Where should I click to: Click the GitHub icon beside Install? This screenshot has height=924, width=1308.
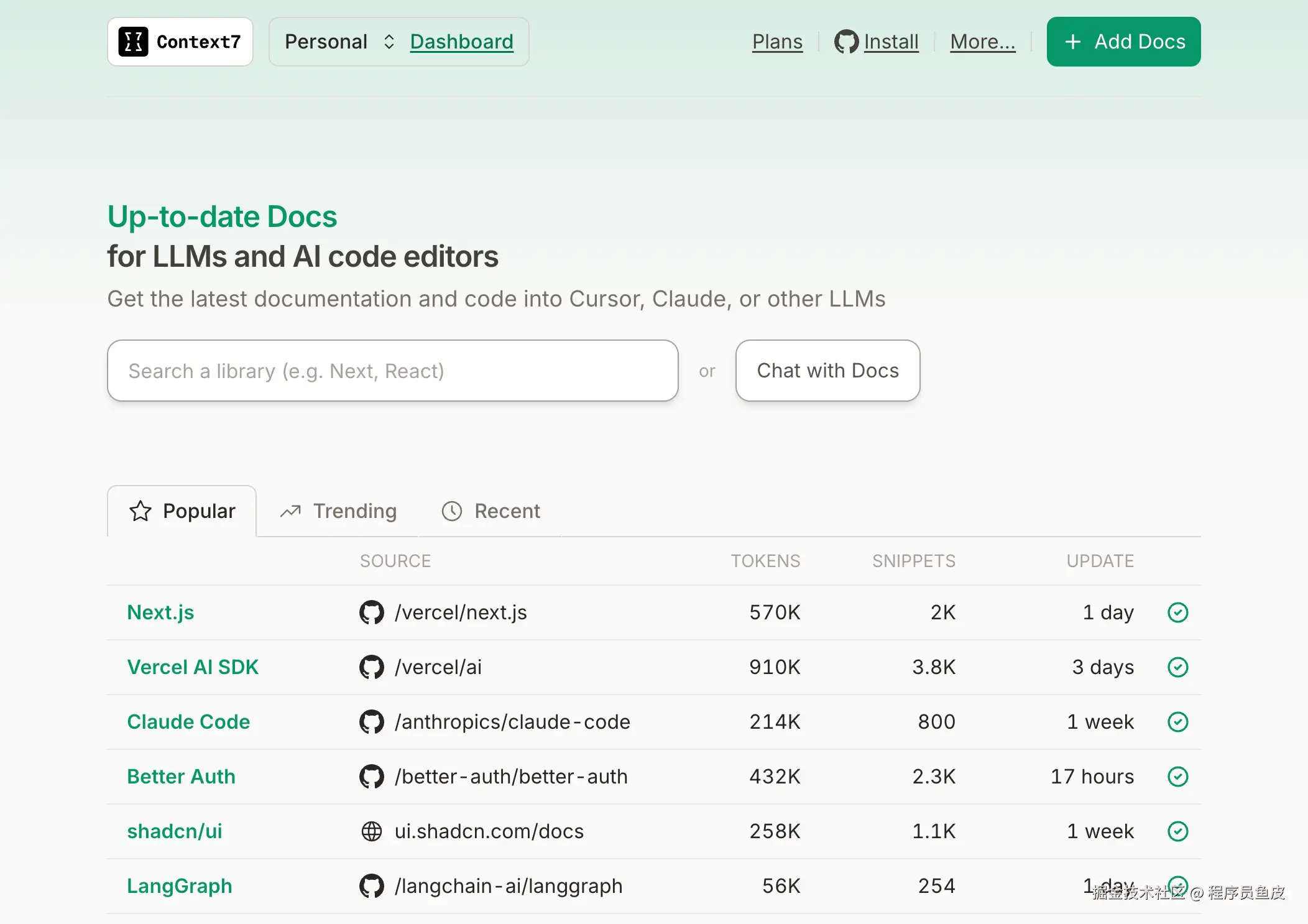tap(846, 42)
